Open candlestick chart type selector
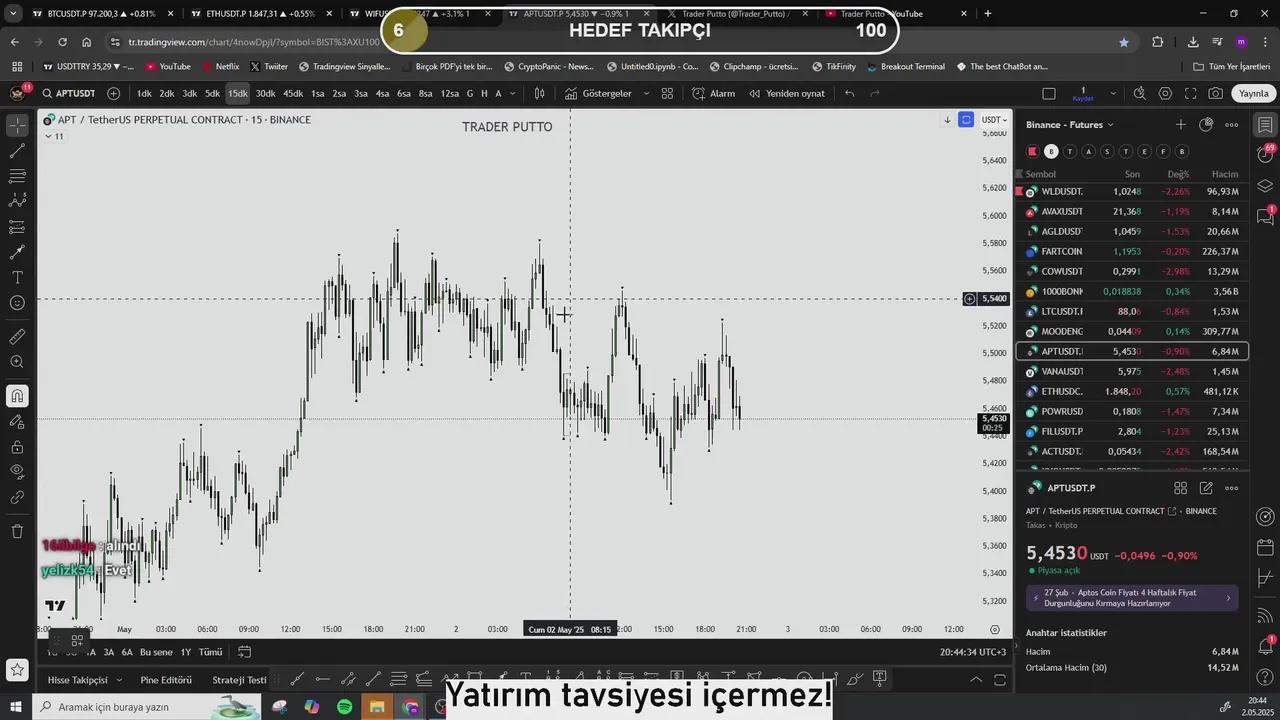Screen dimensions: 1280x720 coord(539,93)
